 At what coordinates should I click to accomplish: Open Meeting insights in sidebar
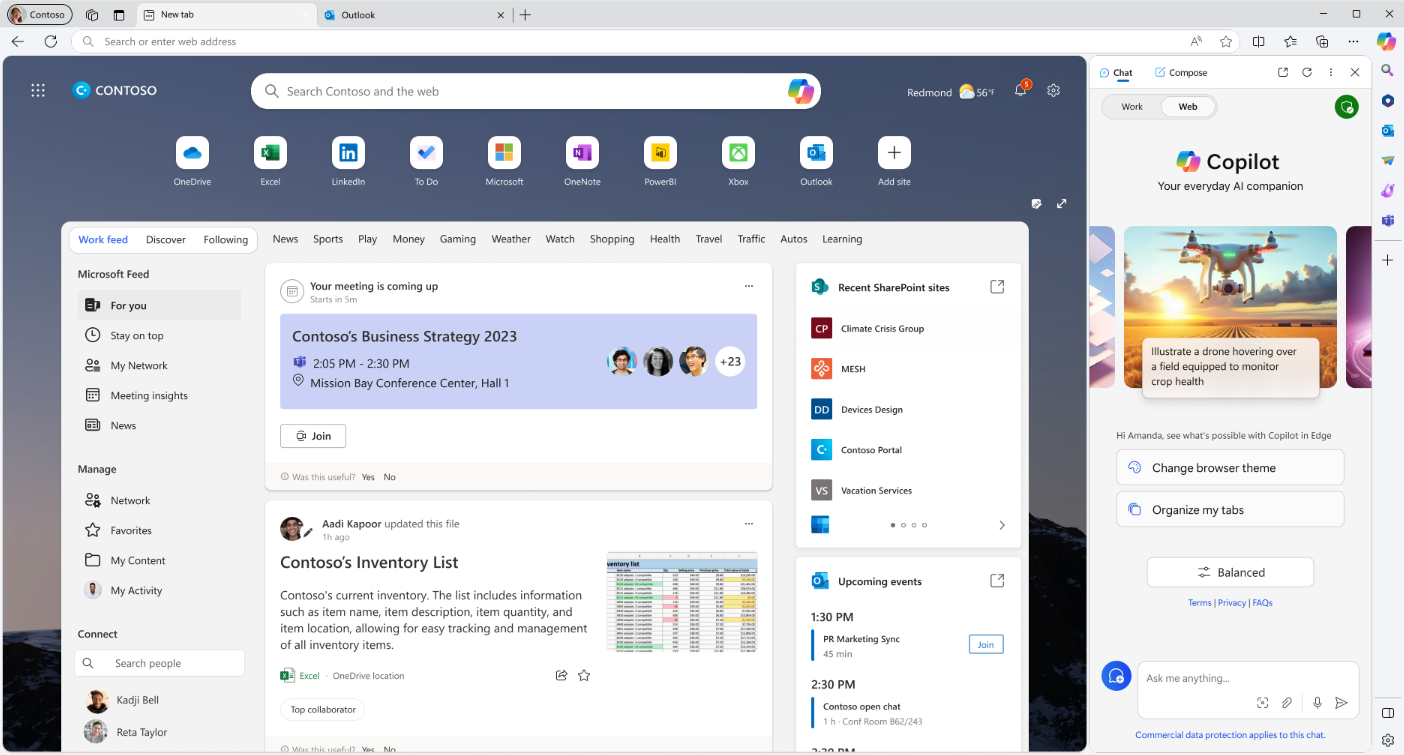pos(159,396)
